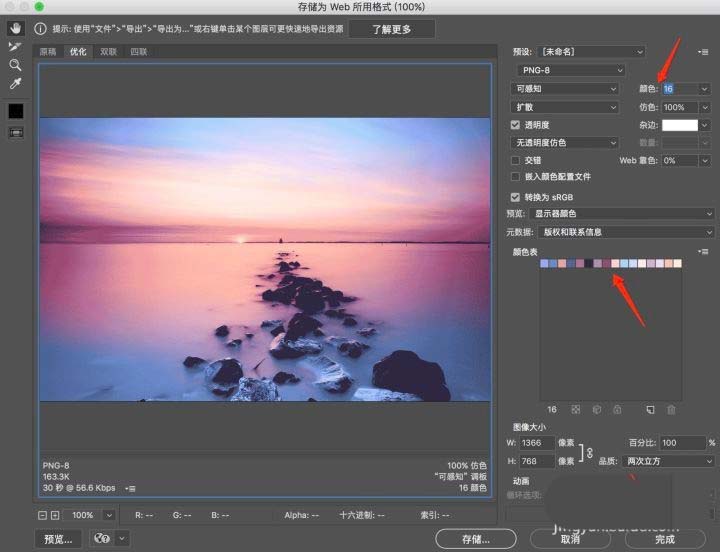This screenshot has height=552, width=720.
Task: Click the info tip icon
Action: (x=40, y=29)
